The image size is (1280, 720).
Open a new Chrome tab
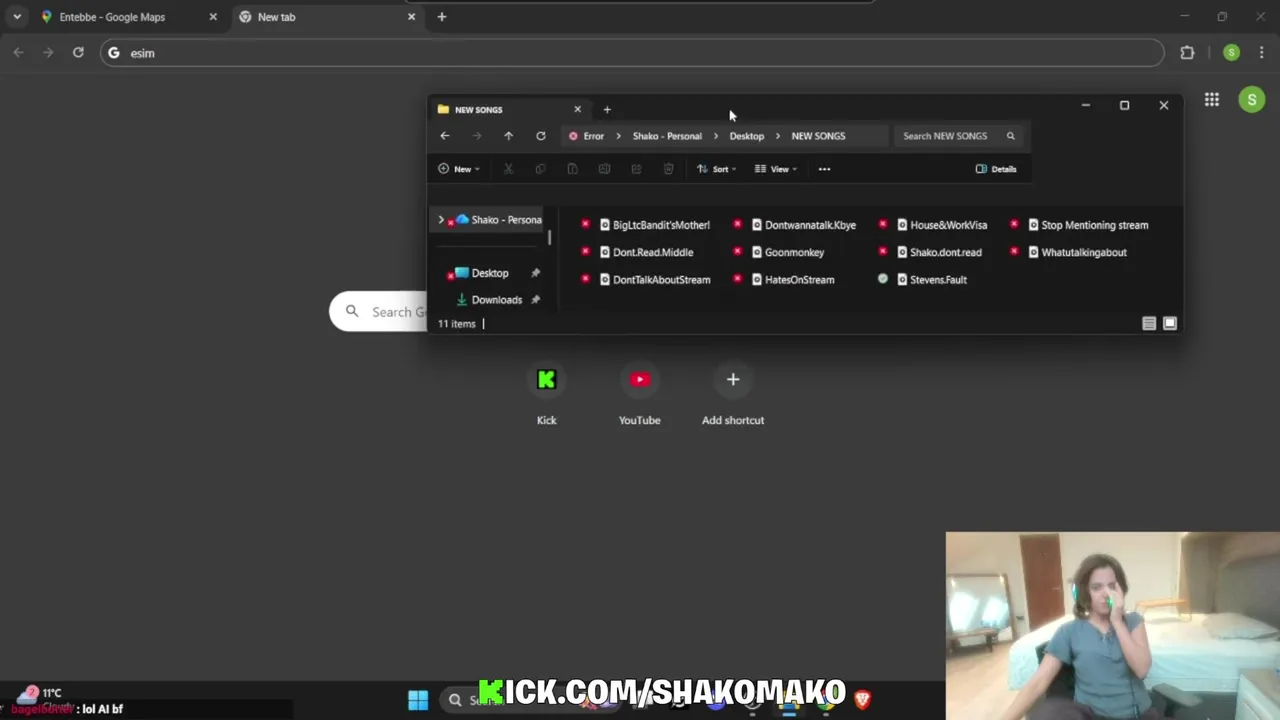(x=442, y=17)
